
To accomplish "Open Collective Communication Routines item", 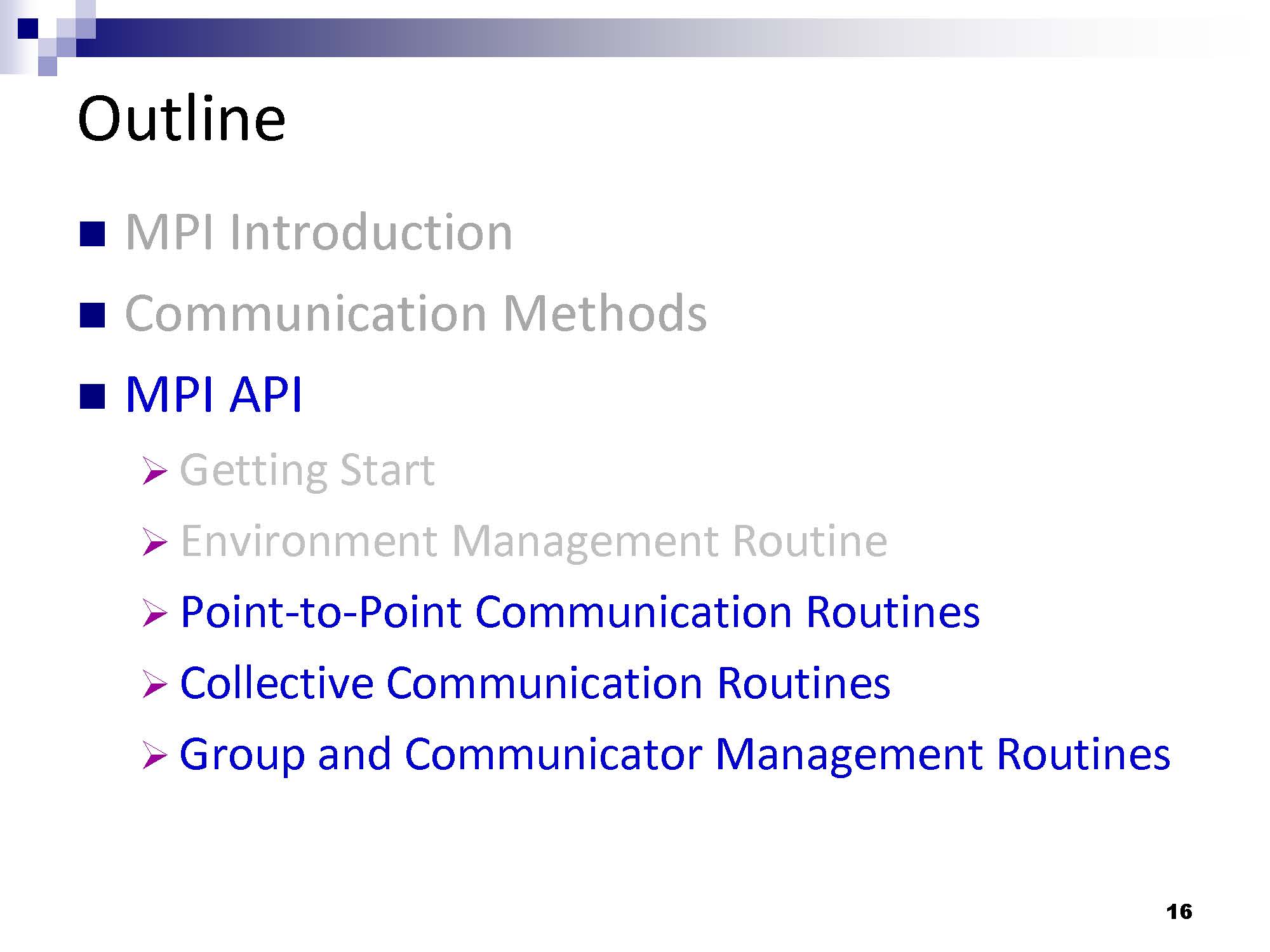I will (535, 684).
